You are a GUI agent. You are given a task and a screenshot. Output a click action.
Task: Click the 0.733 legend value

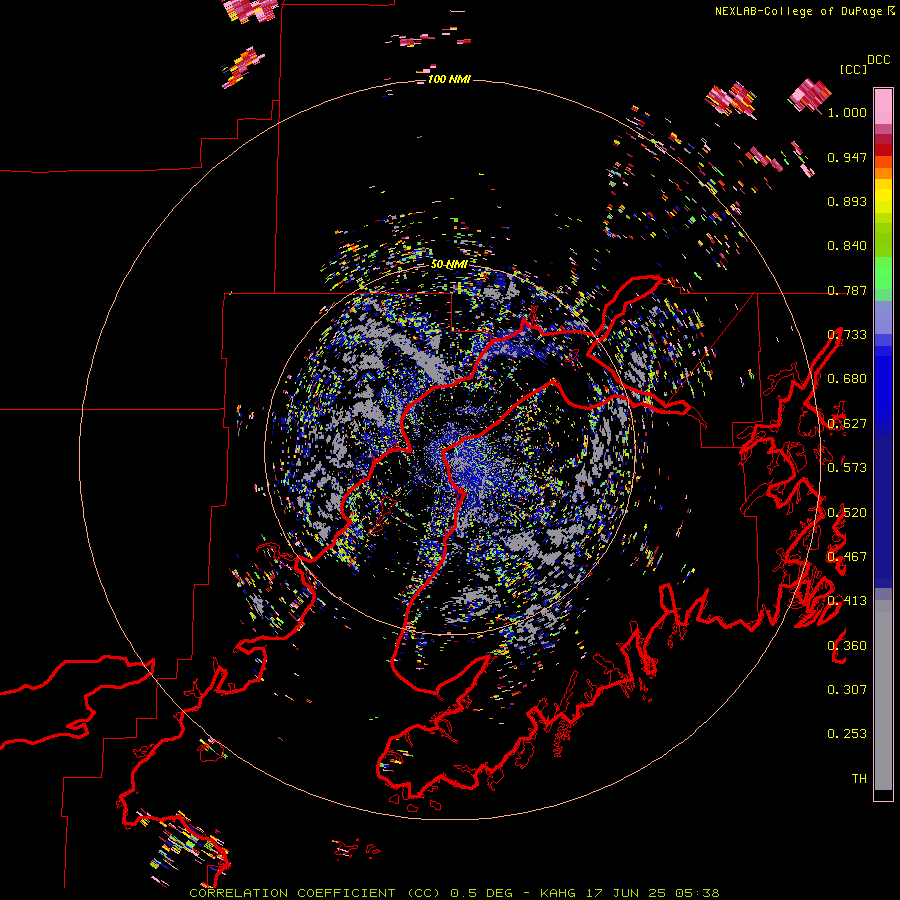tap(847, 335)
